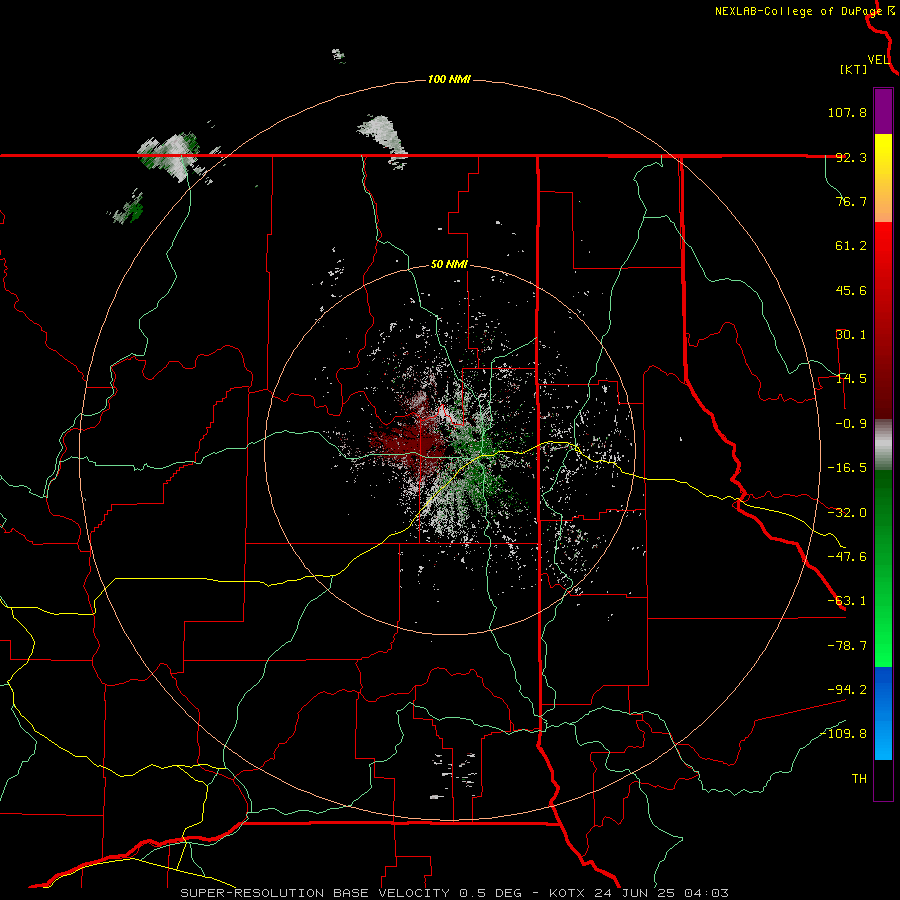This screenshot has height=900, width=900.
Task: Click the 76.7 velocity scale value
Action: click(x=851, y=201)
